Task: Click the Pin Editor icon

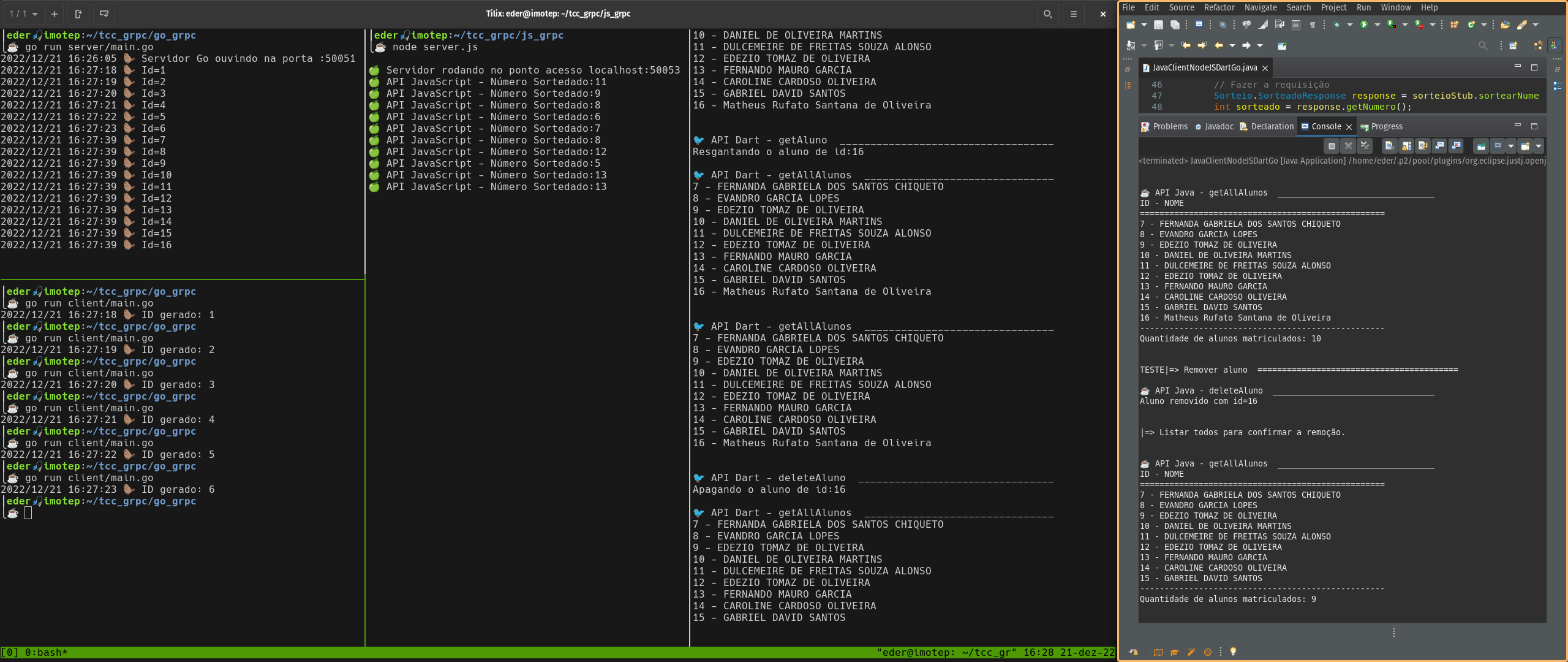Action: pyautogui.click(x=1282, y=45)
